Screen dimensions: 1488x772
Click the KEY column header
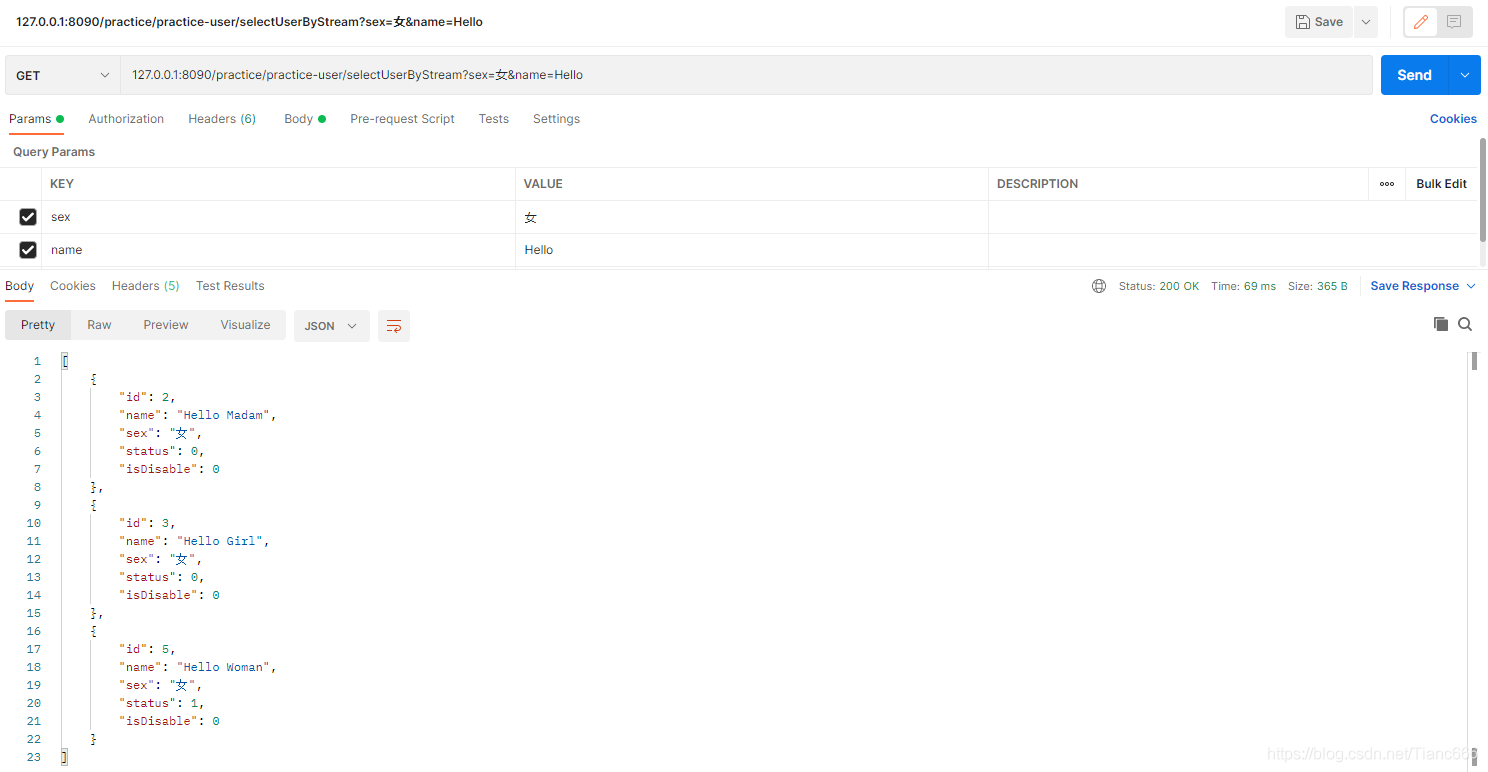pos(62,184)
